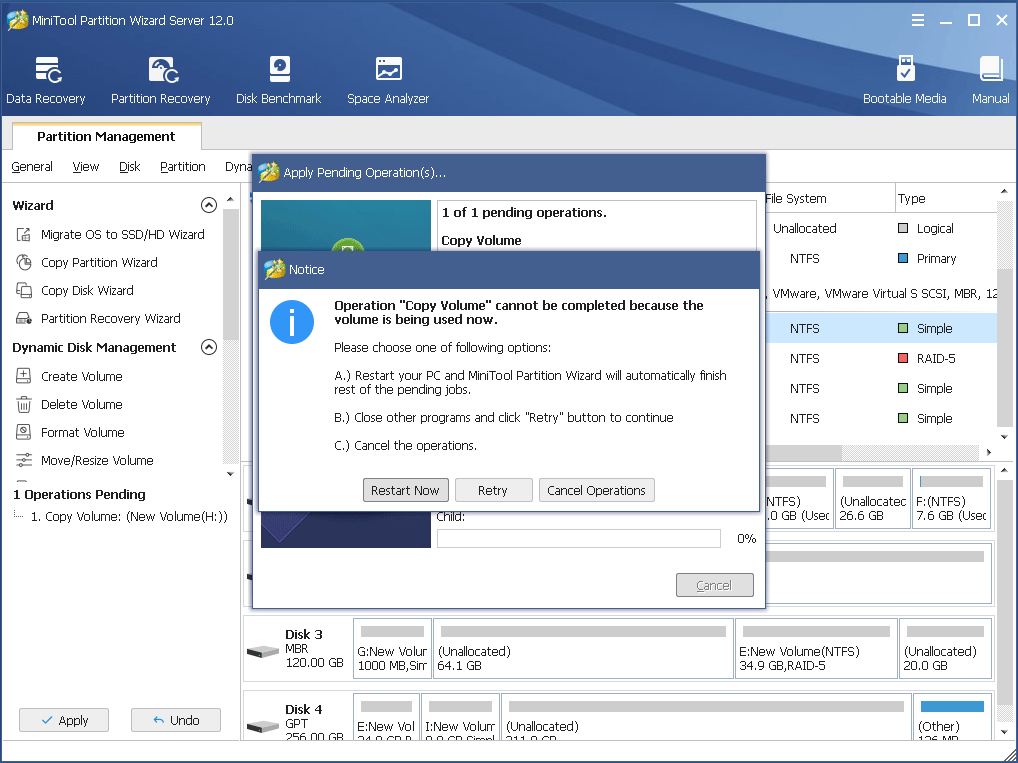Open the View menu
This screenshot has width=1018, height=763.
[x=86, y=167]
